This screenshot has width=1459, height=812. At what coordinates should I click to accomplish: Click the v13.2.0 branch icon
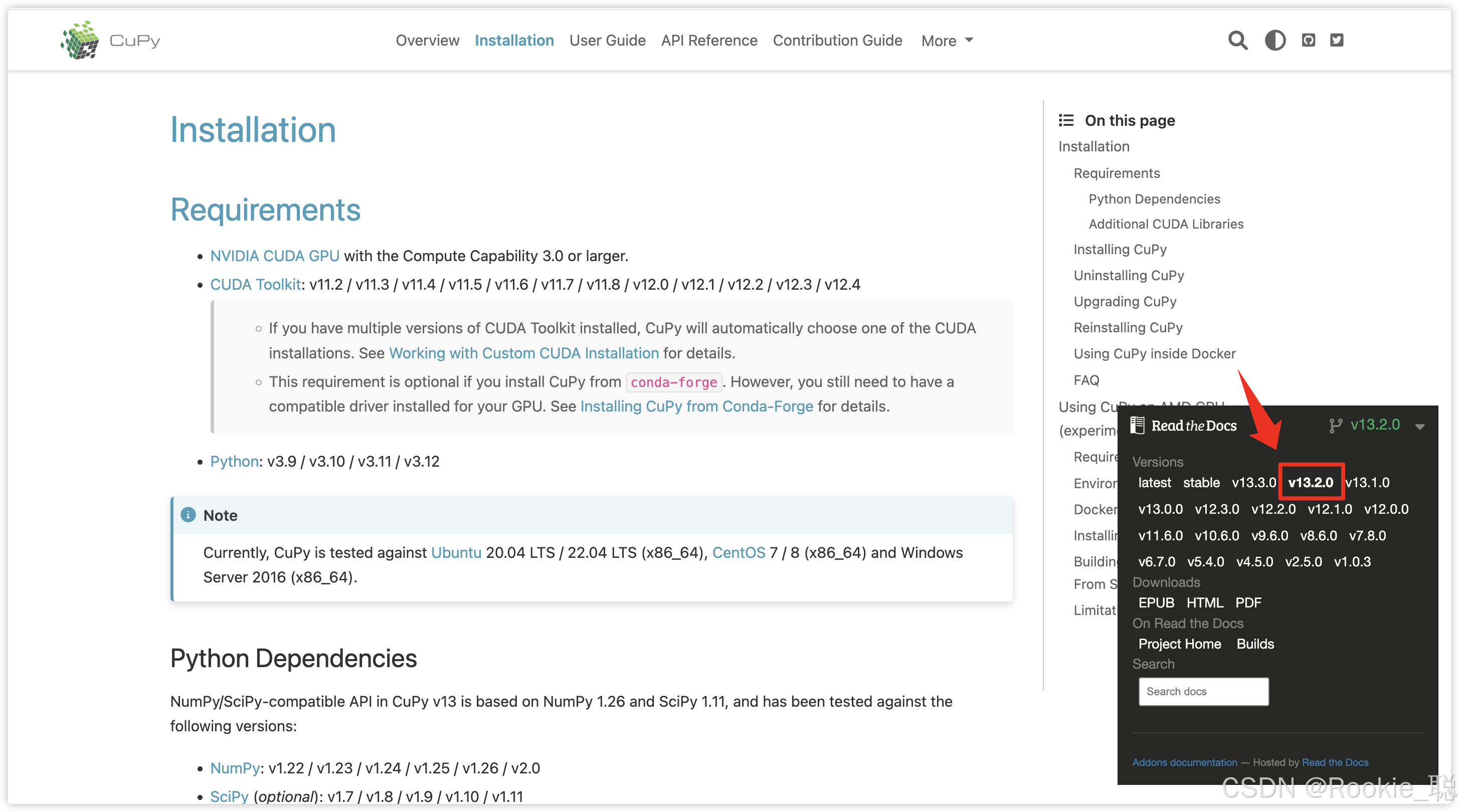click(1336, 425)
